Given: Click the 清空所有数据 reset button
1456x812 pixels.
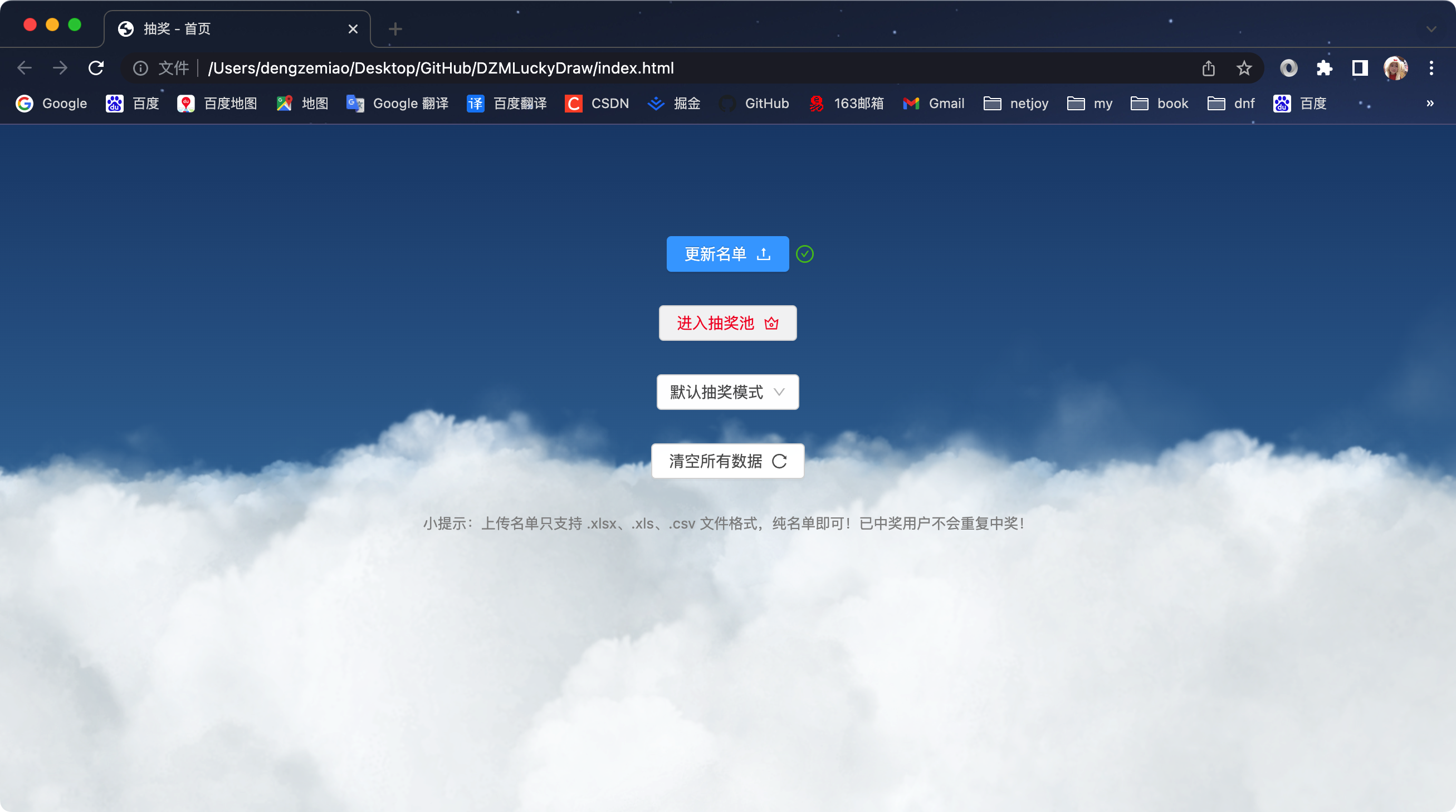Looking at the screenshot, I should tap(727, 461).
